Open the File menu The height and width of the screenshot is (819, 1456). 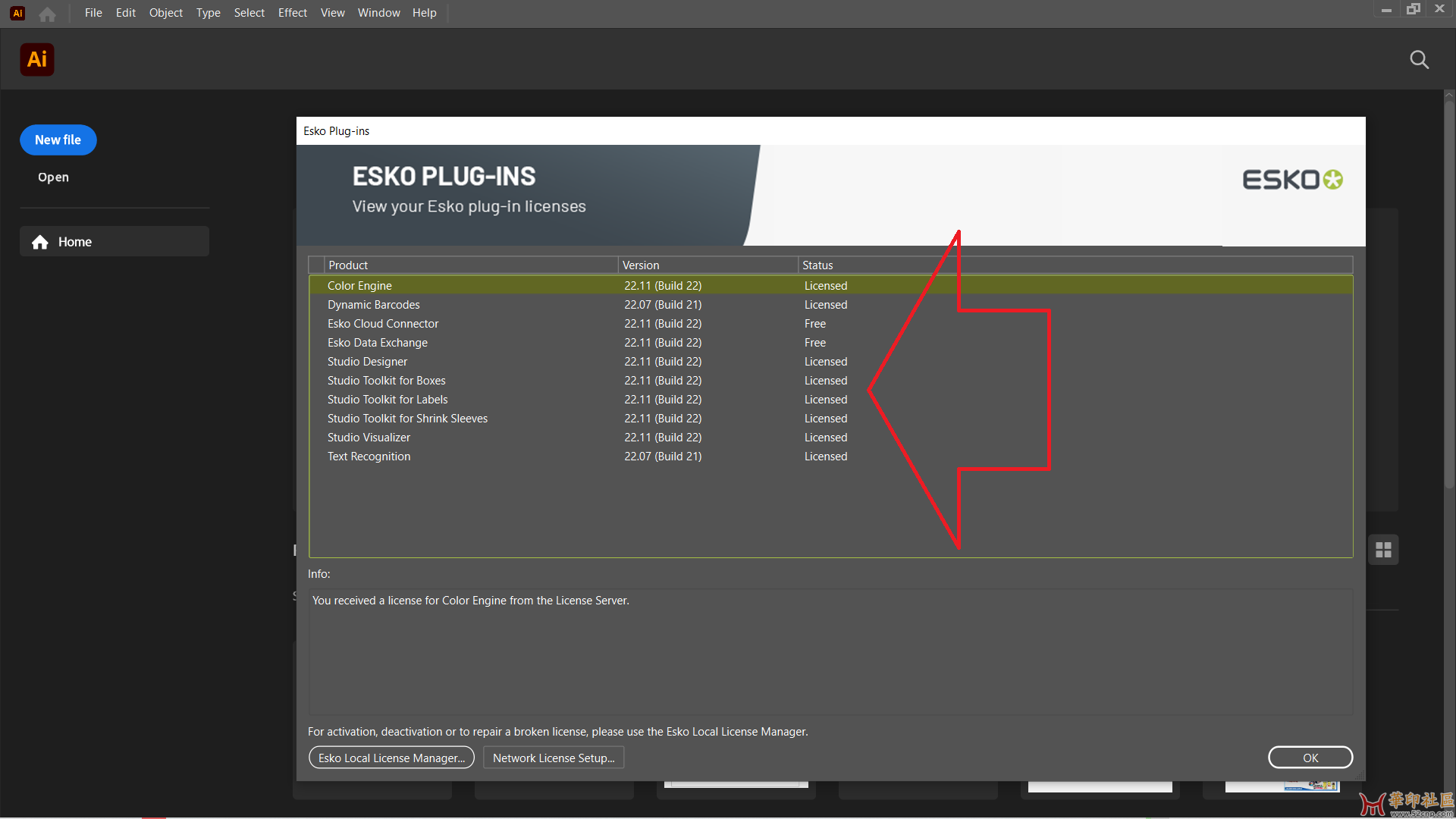pos(93,13)
